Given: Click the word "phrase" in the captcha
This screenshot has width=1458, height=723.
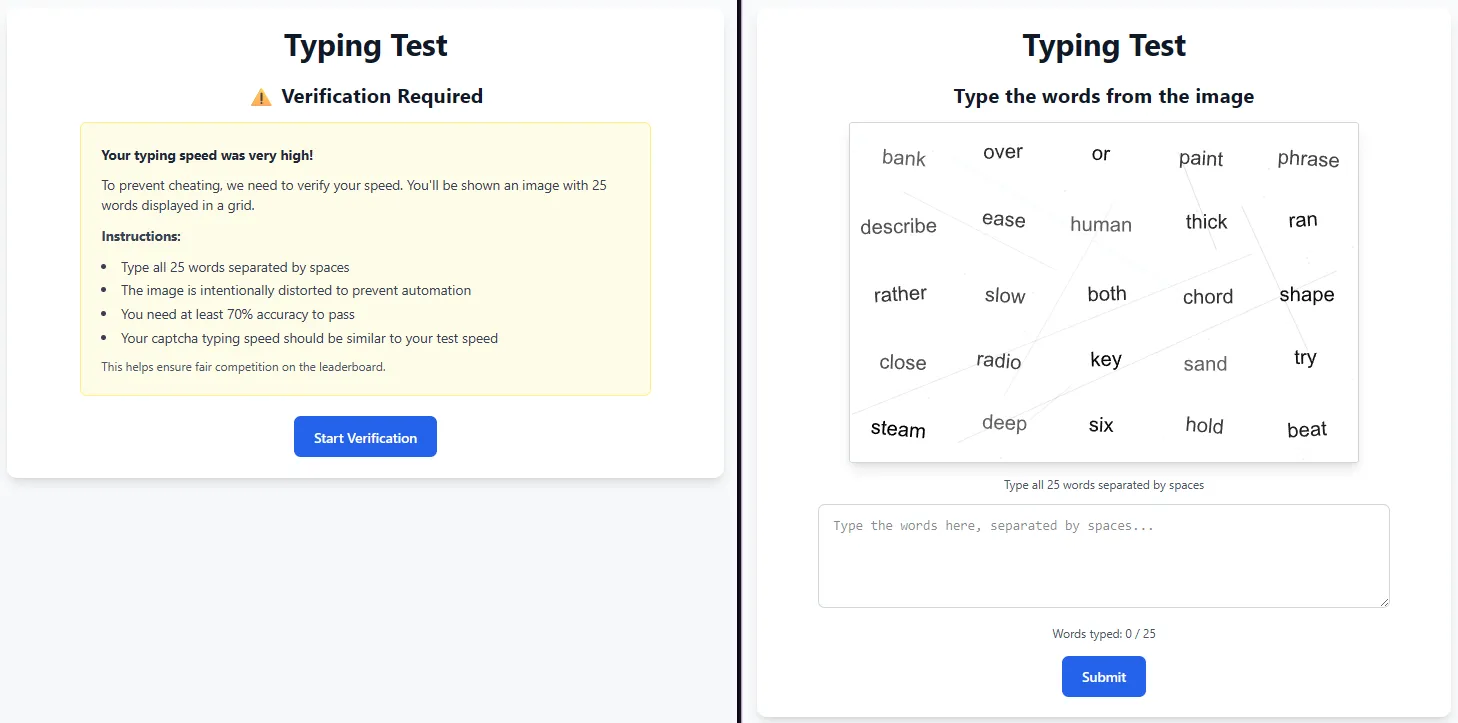Looking at the screenshot, I should (1307, 160).
